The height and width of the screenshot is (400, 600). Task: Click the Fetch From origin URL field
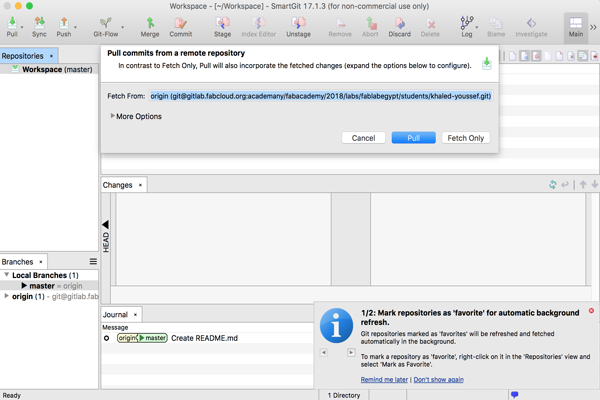coord(321,96)
